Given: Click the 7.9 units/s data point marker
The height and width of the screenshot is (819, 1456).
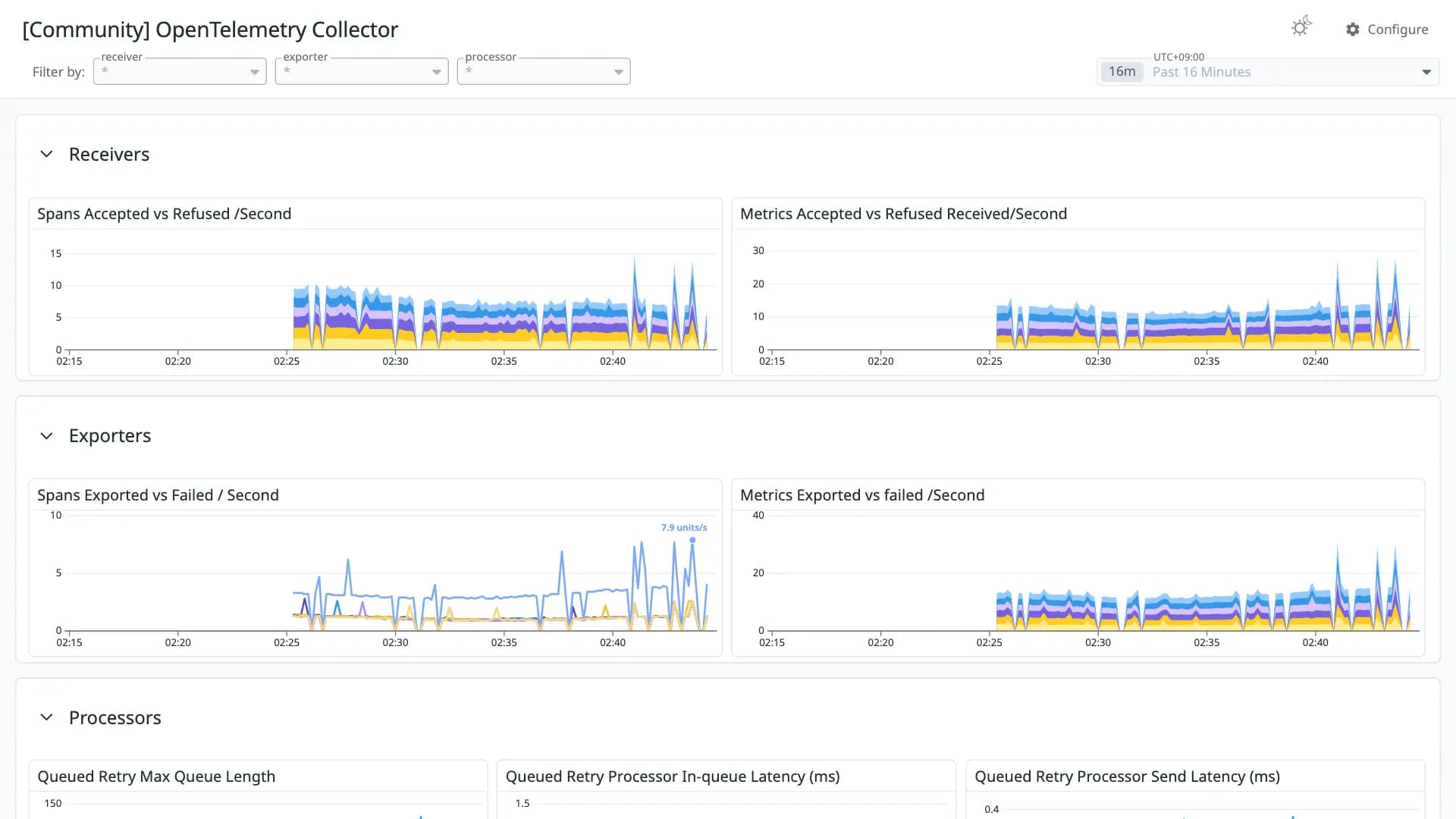Looking at the screenshot, I should 692,540.
